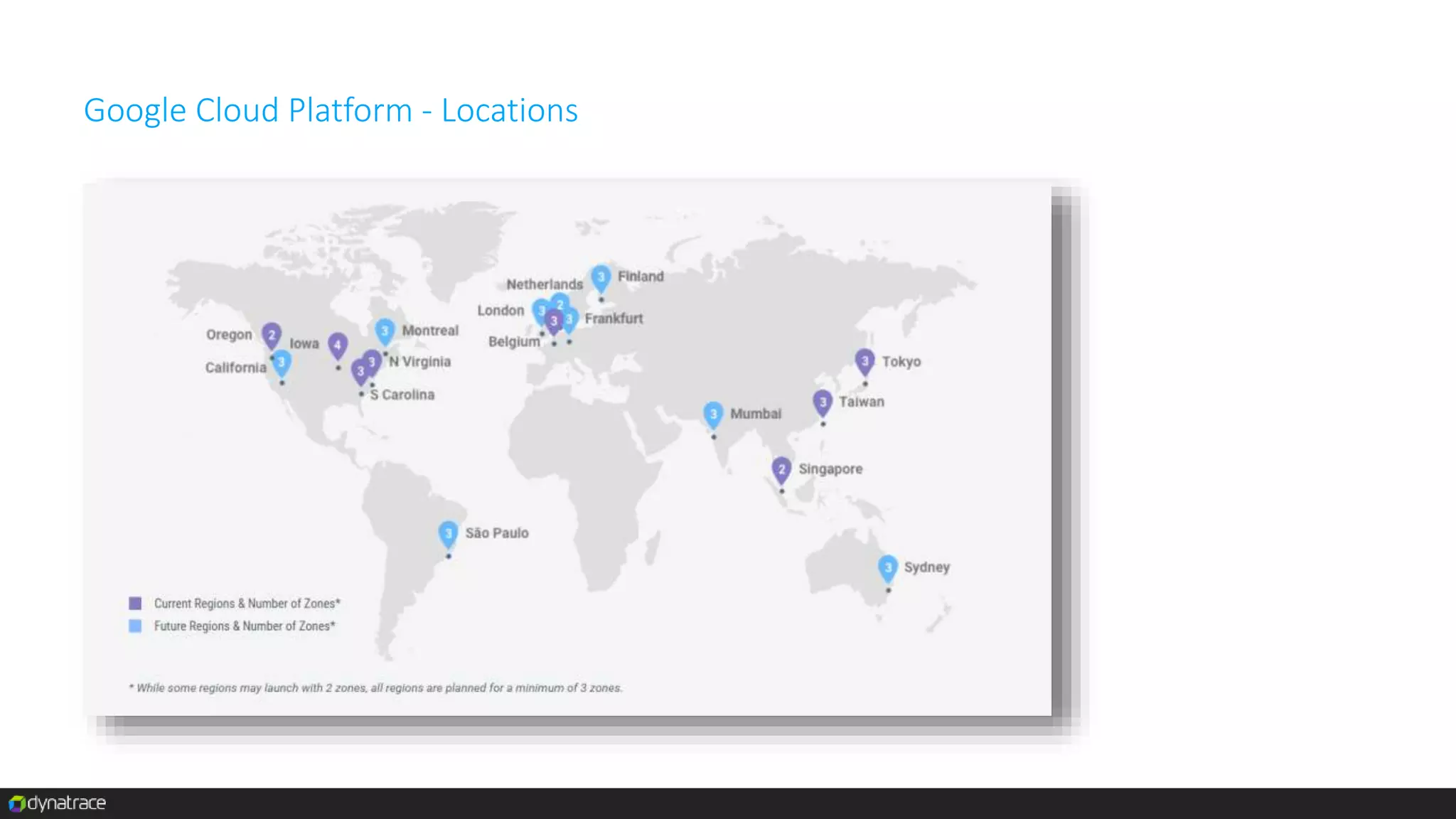The image size is (1456, 819).
Task: Click the Taiwan map pin
Action: (823, 403)
